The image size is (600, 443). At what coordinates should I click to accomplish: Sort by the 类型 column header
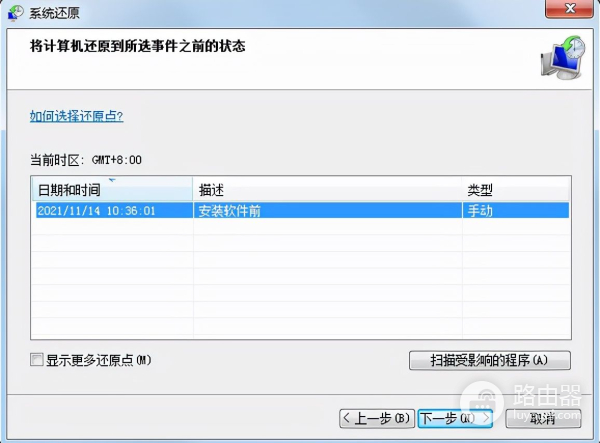point(516,189)
